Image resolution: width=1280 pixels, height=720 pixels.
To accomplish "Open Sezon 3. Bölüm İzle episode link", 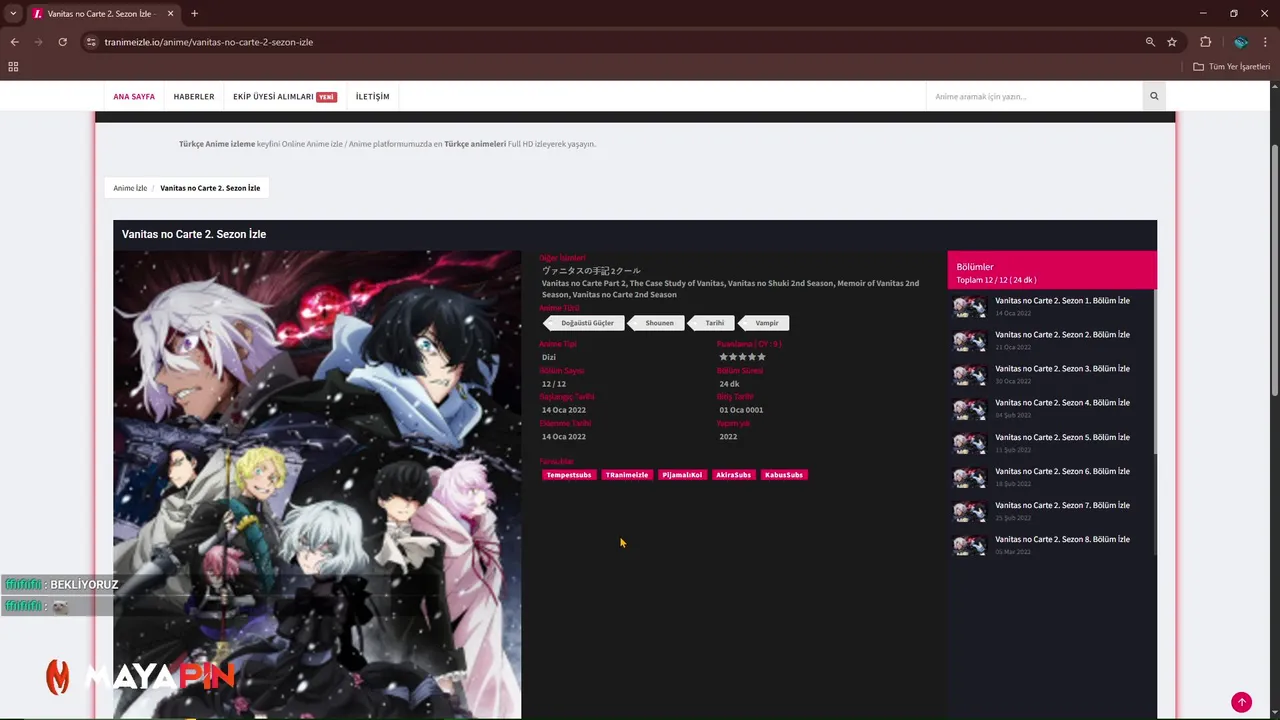I will click(1062, 369).
